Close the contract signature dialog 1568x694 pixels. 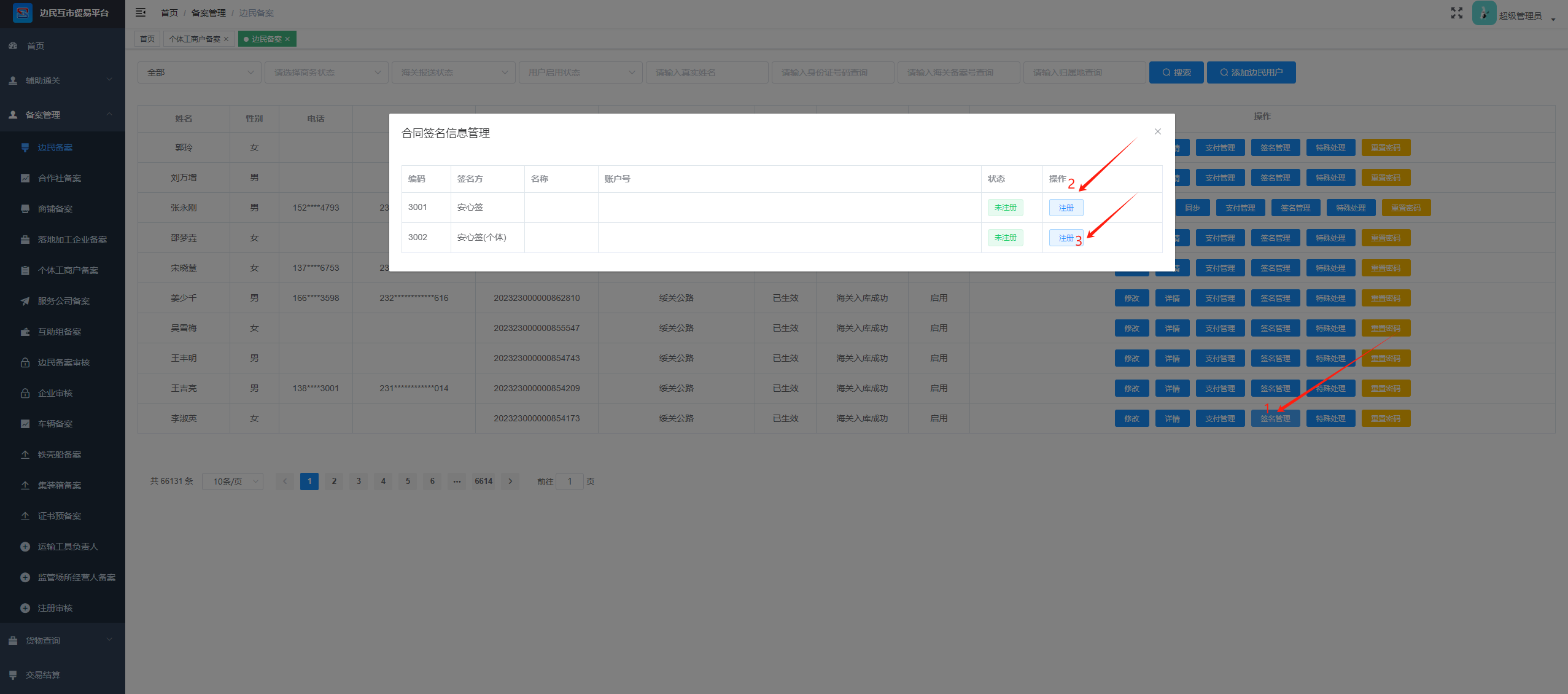[x=1158, y=131]
